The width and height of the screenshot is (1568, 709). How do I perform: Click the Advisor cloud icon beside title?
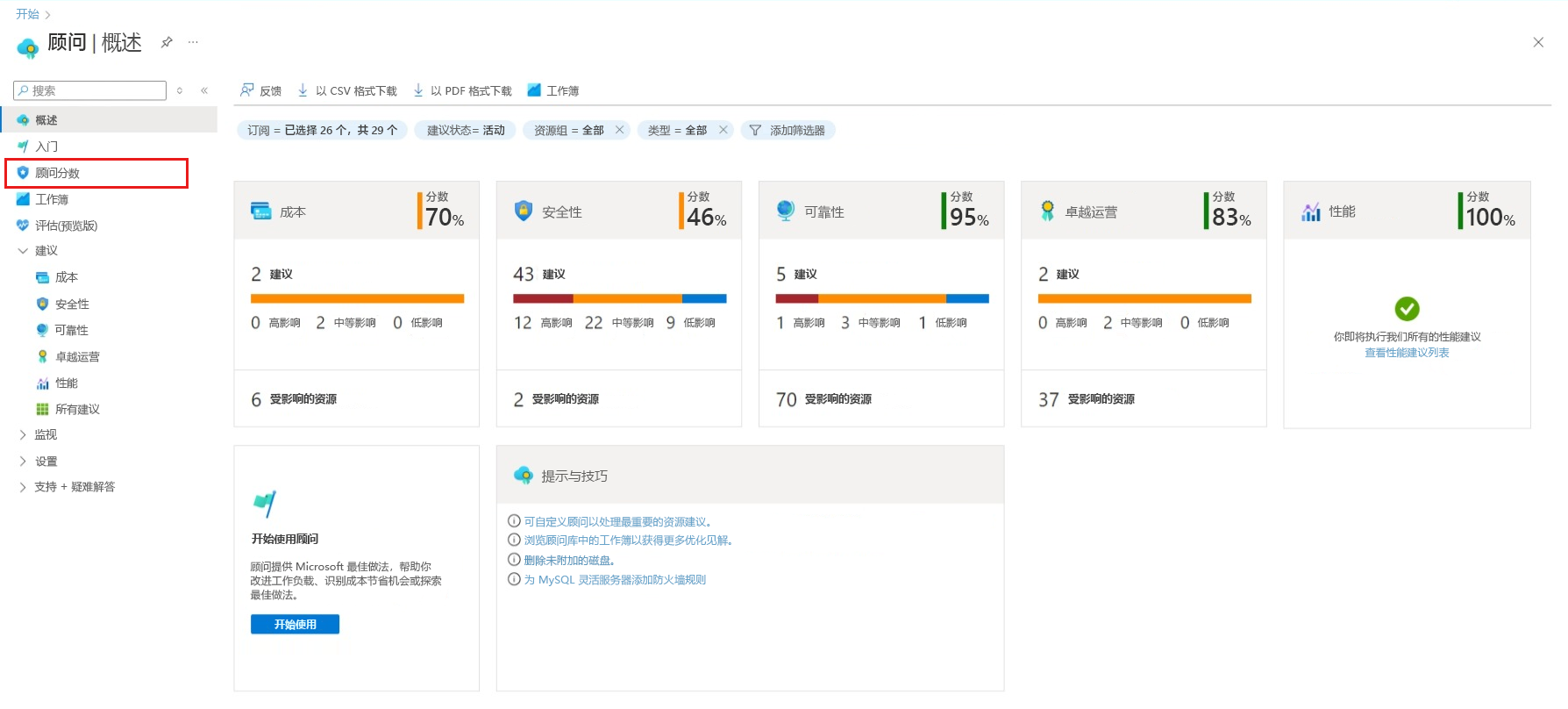click(27, 47)
